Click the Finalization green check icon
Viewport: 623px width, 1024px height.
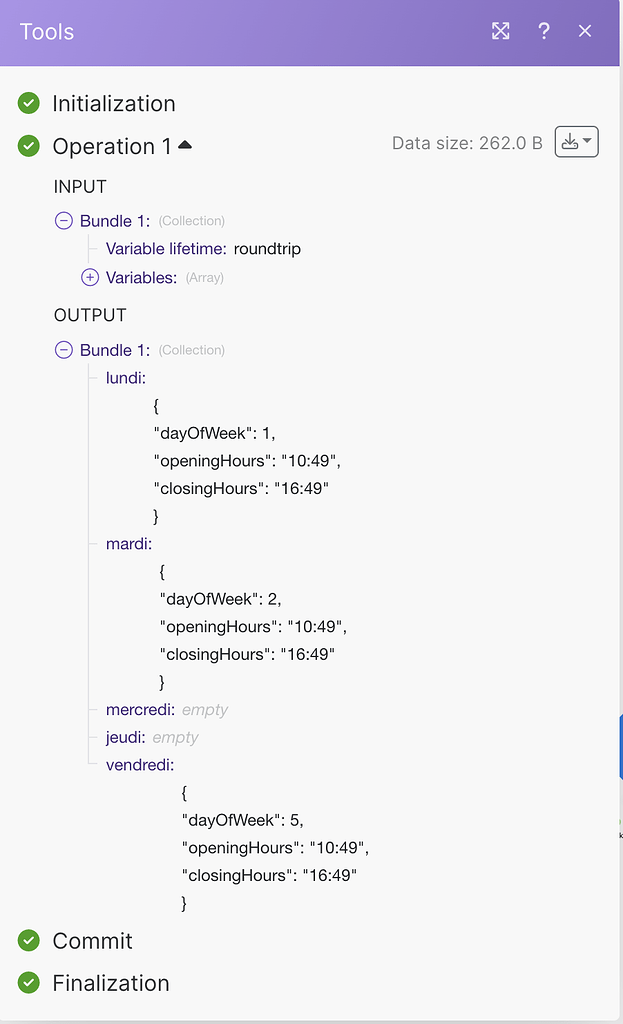[x=29, y=982]
